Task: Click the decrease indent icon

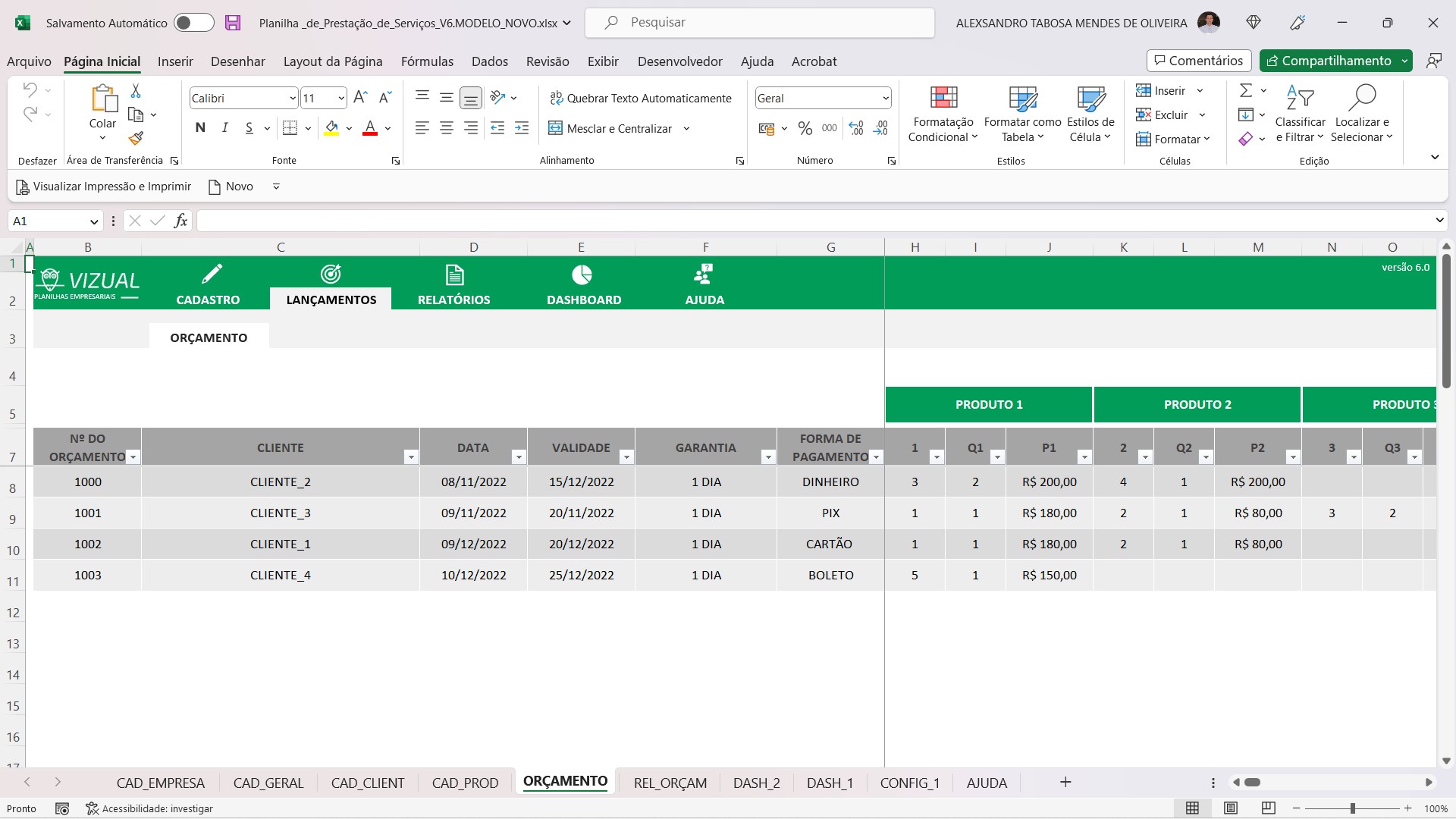Action: click(497, 128)
